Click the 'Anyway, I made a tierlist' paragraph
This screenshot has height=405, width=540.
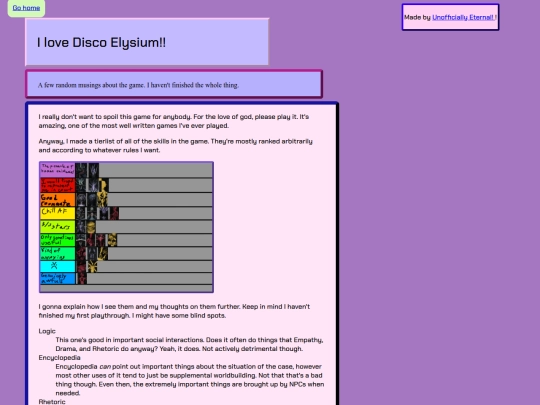pyautogui.click(x=176, y=146)
